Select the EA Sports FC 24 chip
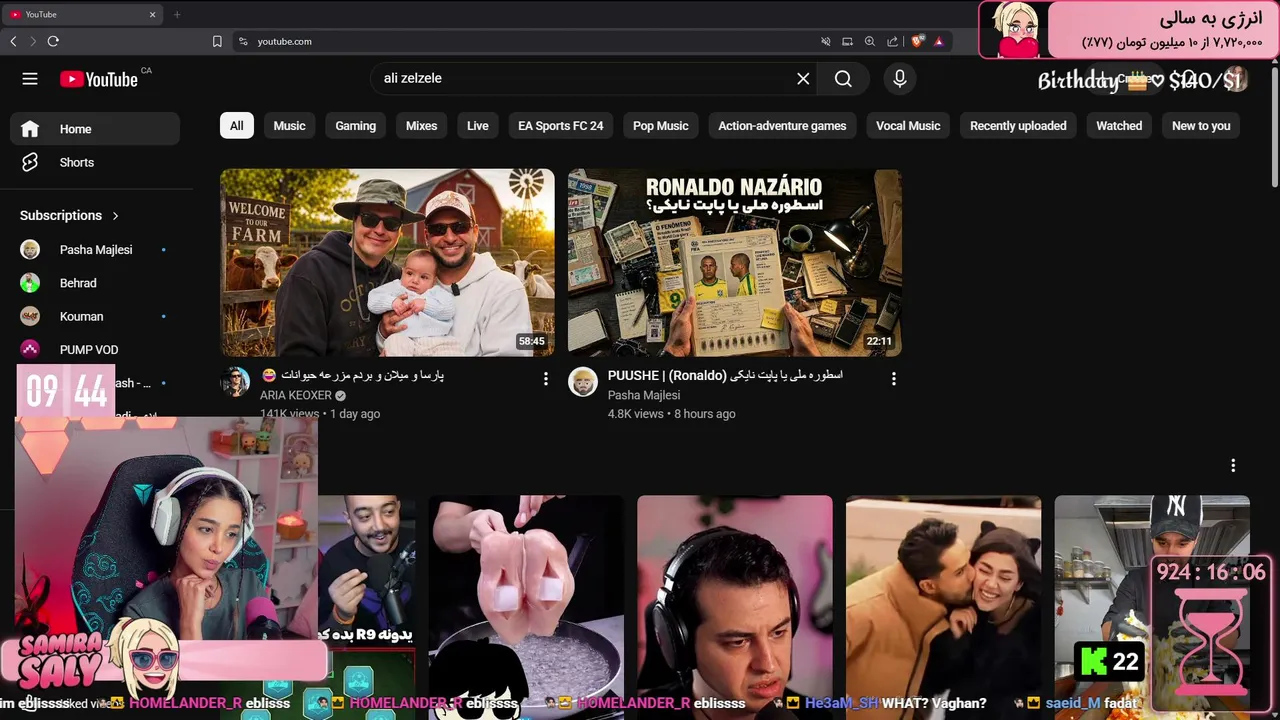Viewport: 1280px width, 720px height. tap(561, 126)
